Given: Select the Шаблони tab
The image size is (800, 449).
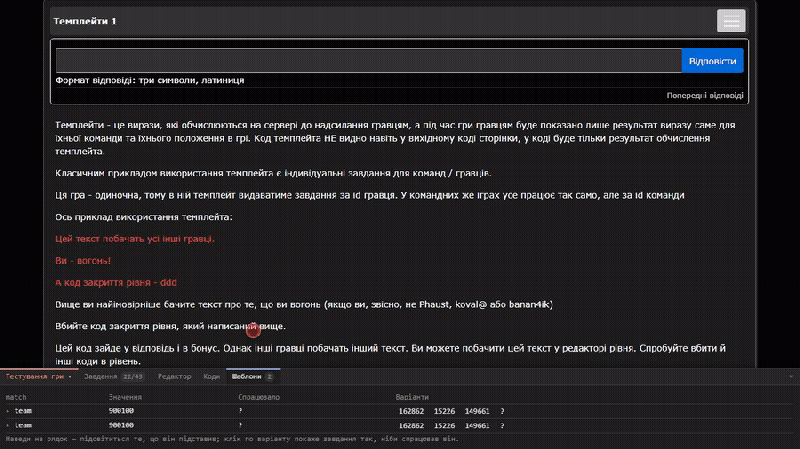Looking at the screenshot, I should coord(253,377).
